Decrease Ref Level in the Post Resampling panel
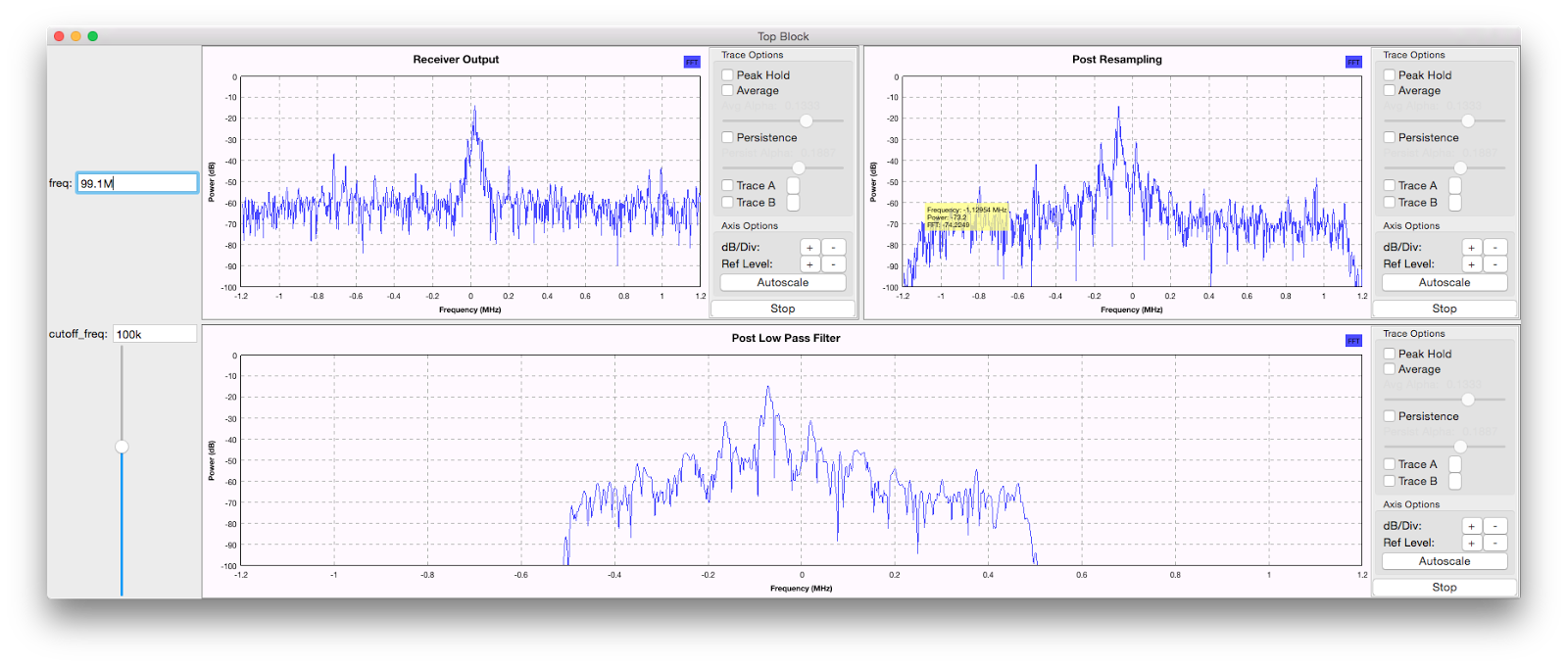 [x=1495, y=264]
